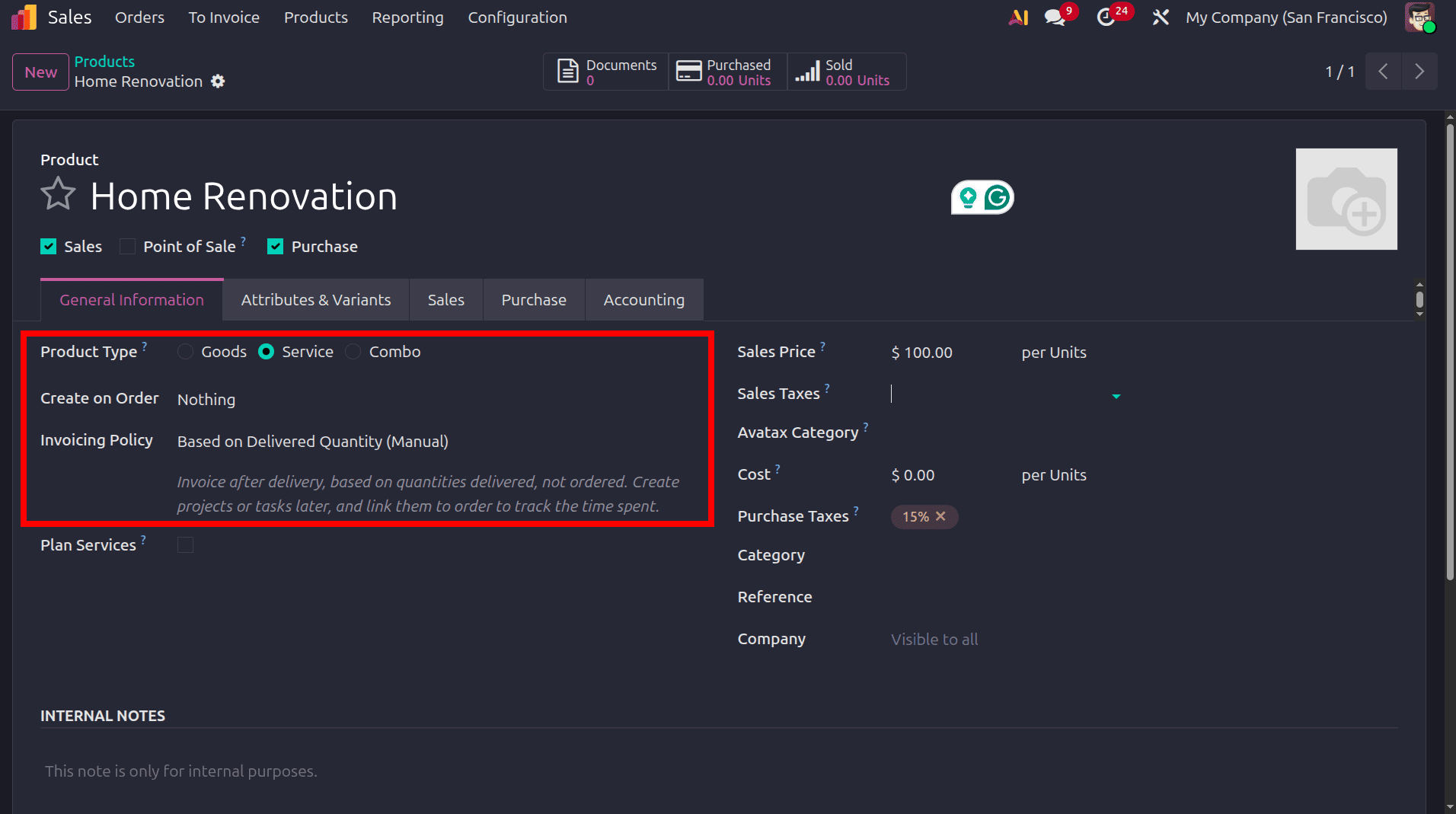This screenshot has width=1456, height=814.
Task: Remove the 15% purchase tax tag
Action: point(941,516)
